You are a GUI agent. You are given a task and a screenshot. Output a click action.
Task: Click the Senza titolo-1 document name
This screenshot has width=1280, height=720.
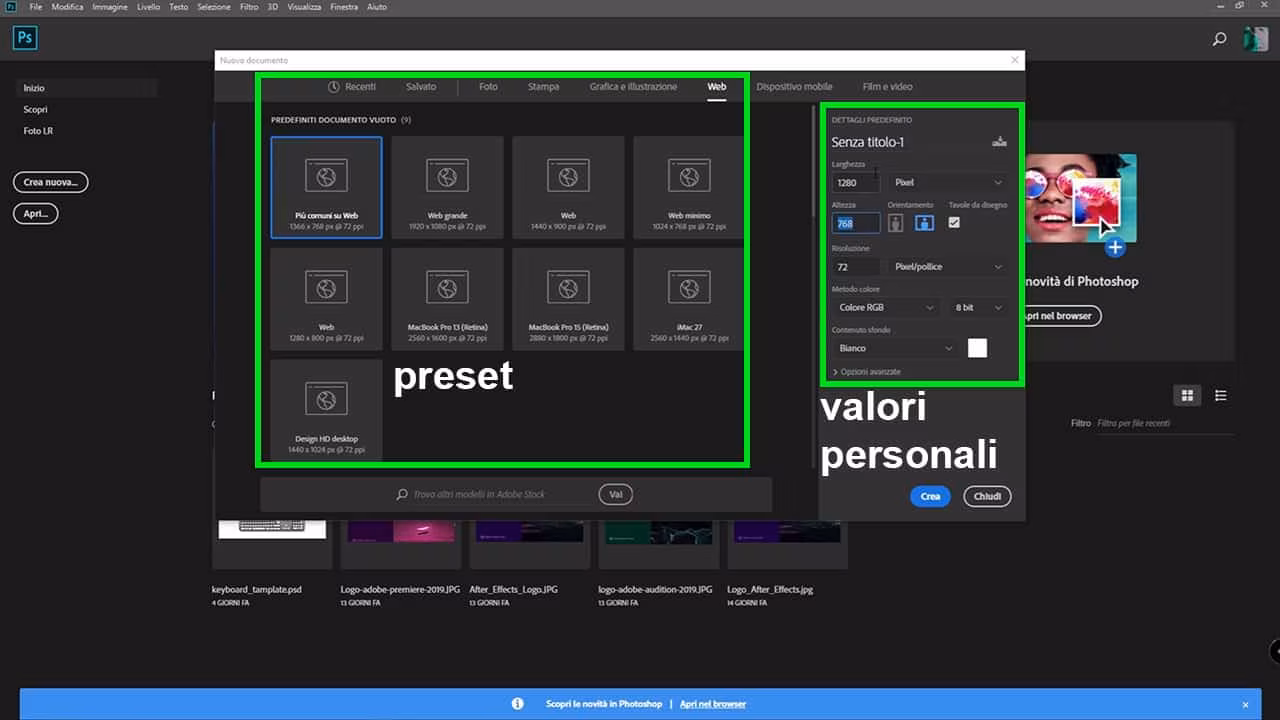click(867, 142)
